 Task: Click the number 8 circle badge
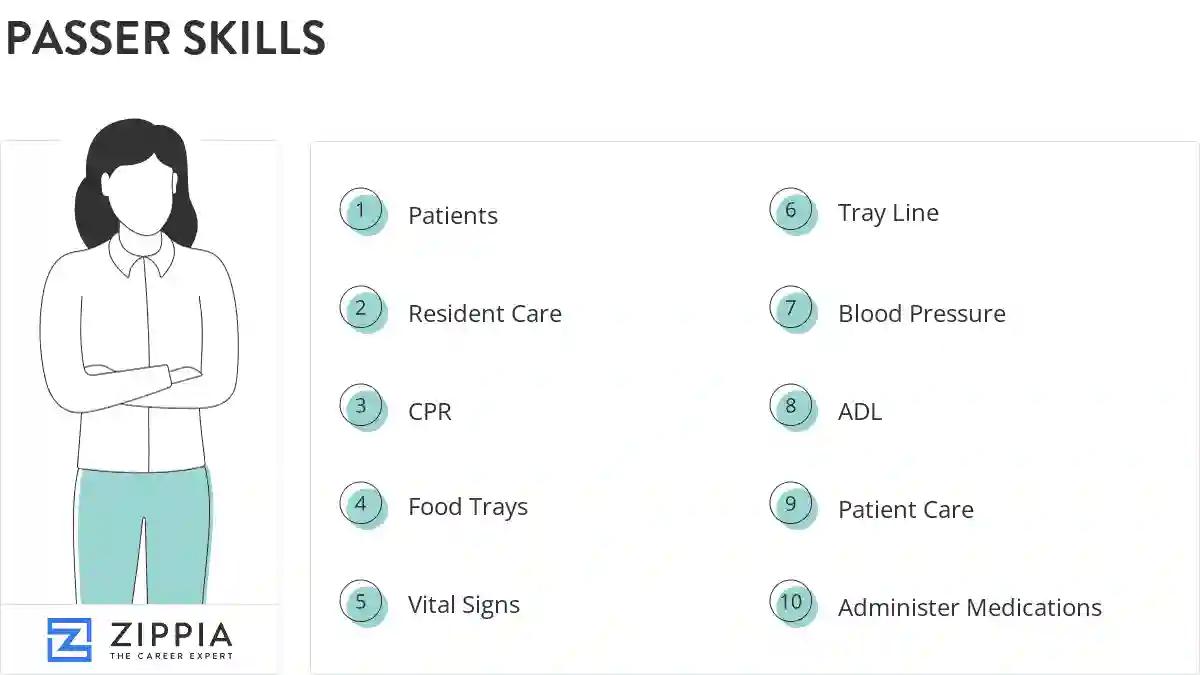pyautogui.click(x=792, y=407)
